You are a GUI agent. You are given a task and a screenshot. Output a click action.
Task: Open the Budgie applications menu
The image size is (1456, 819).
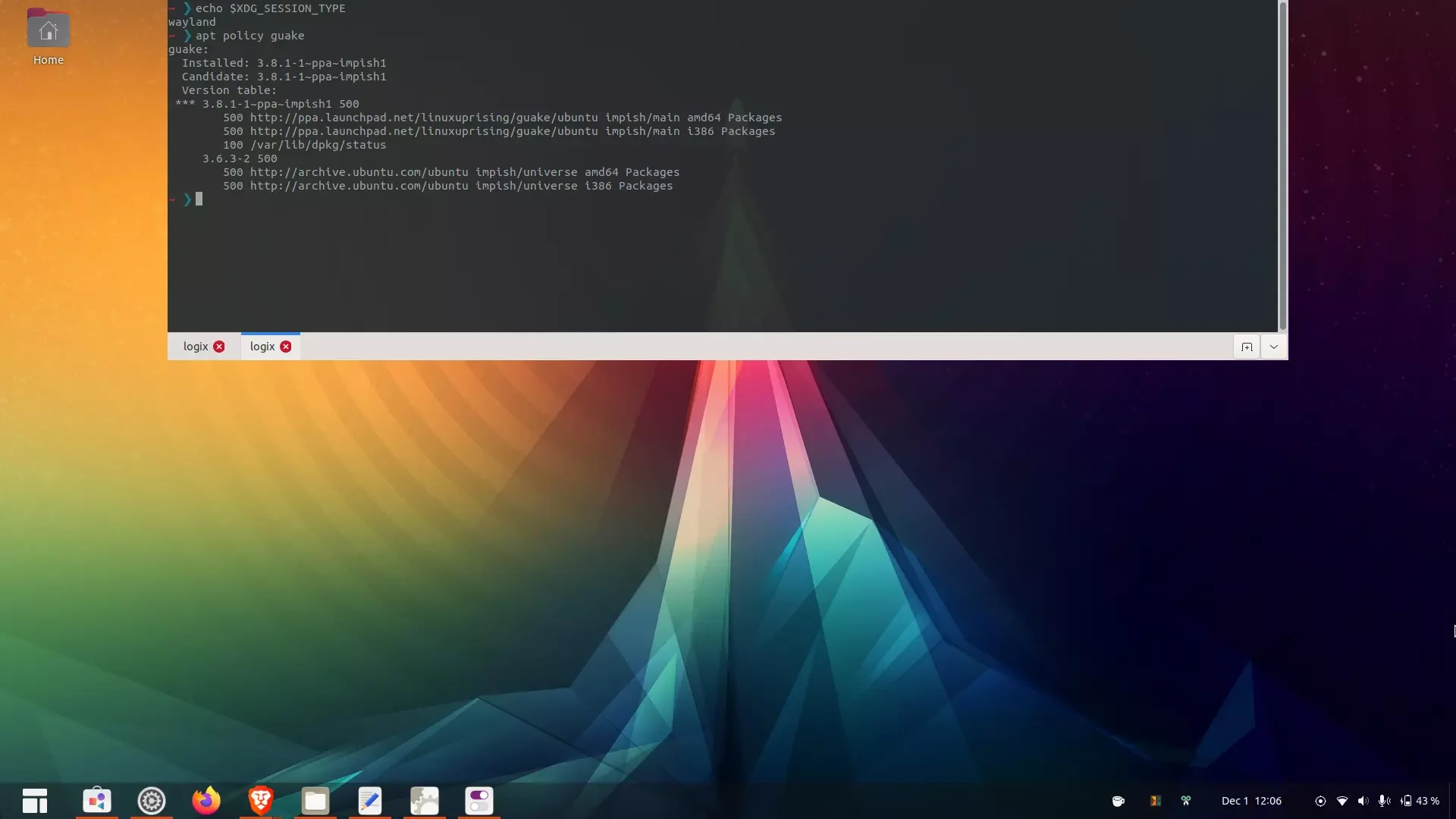tap(35, 800)
